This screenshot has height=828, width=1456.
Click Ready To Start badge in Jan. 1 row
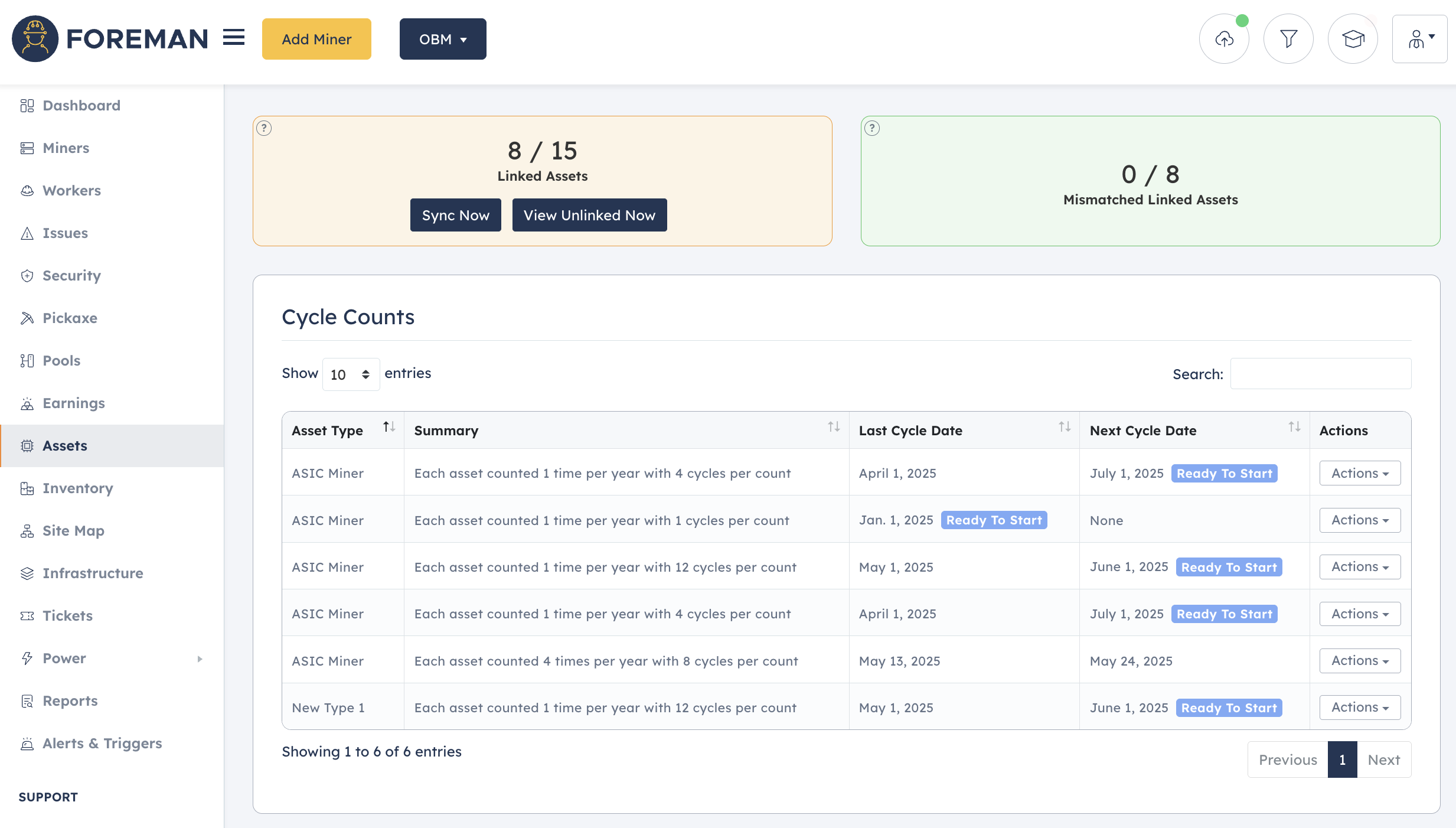point(994,520)
